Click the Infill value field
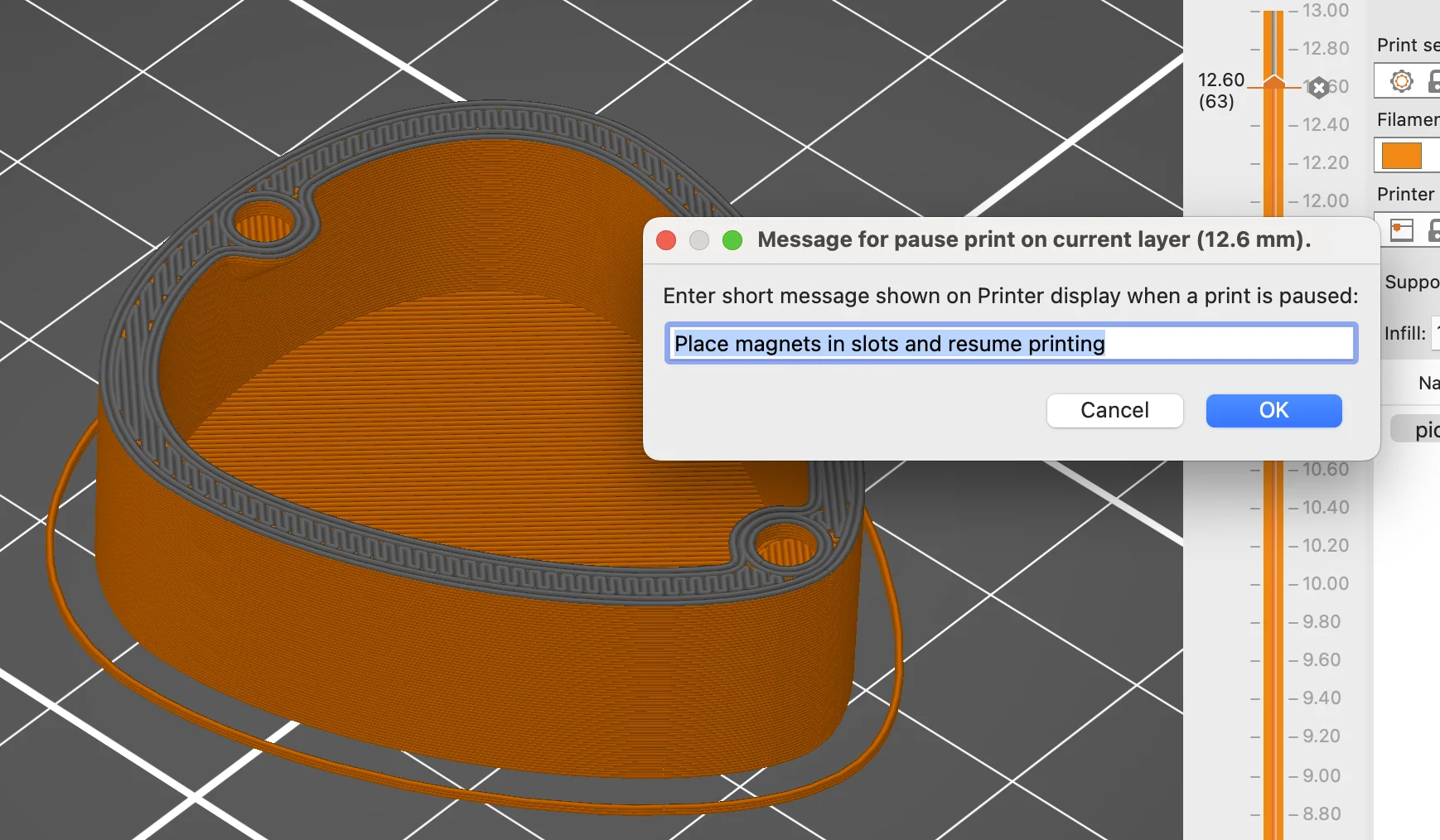This screenshot has height=840, width=1440. click(x=1436, y=333)
